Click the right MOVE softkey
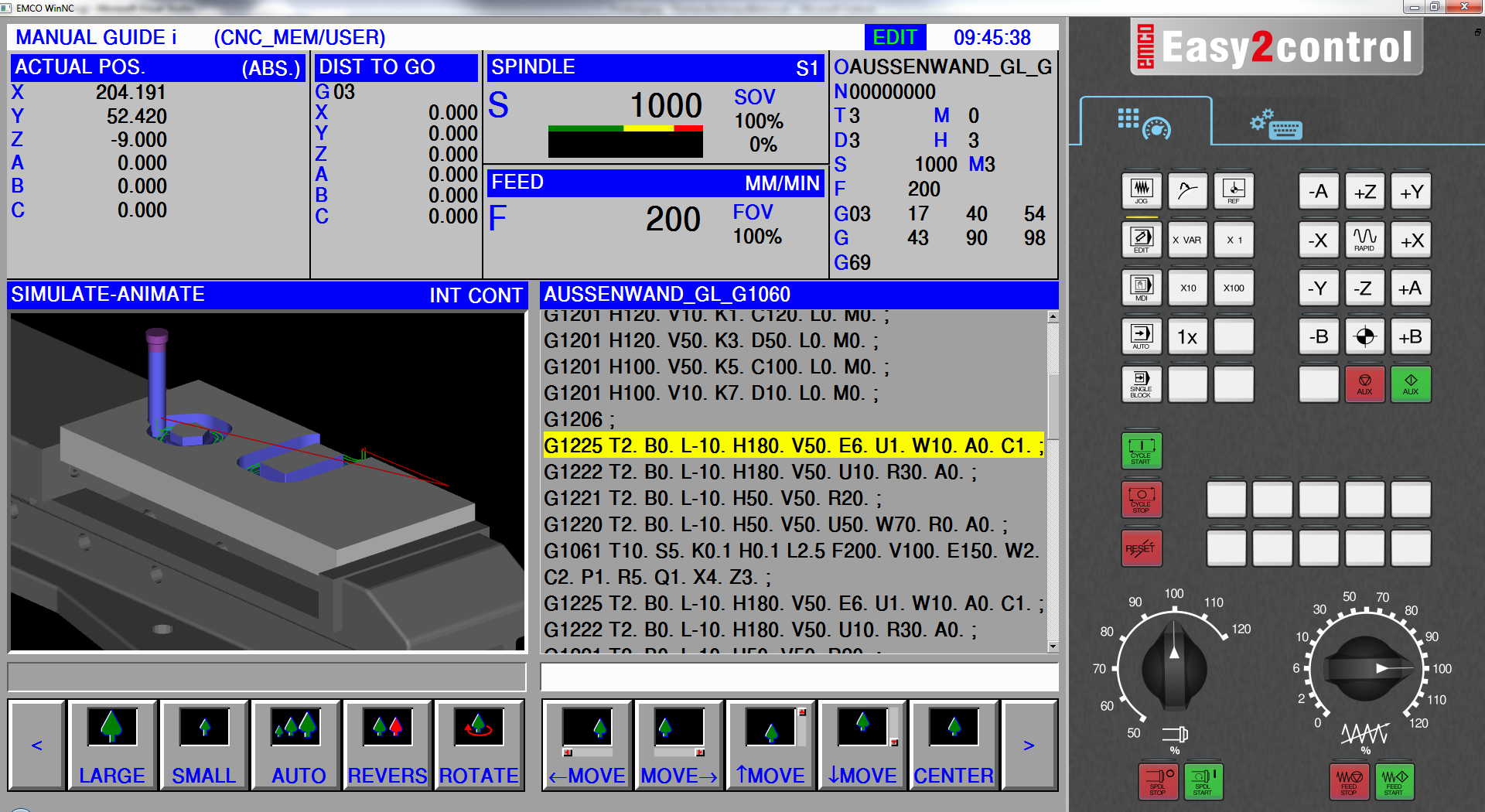The height and width of the screenshot is (812, 1485). click(x=679, y=745)
